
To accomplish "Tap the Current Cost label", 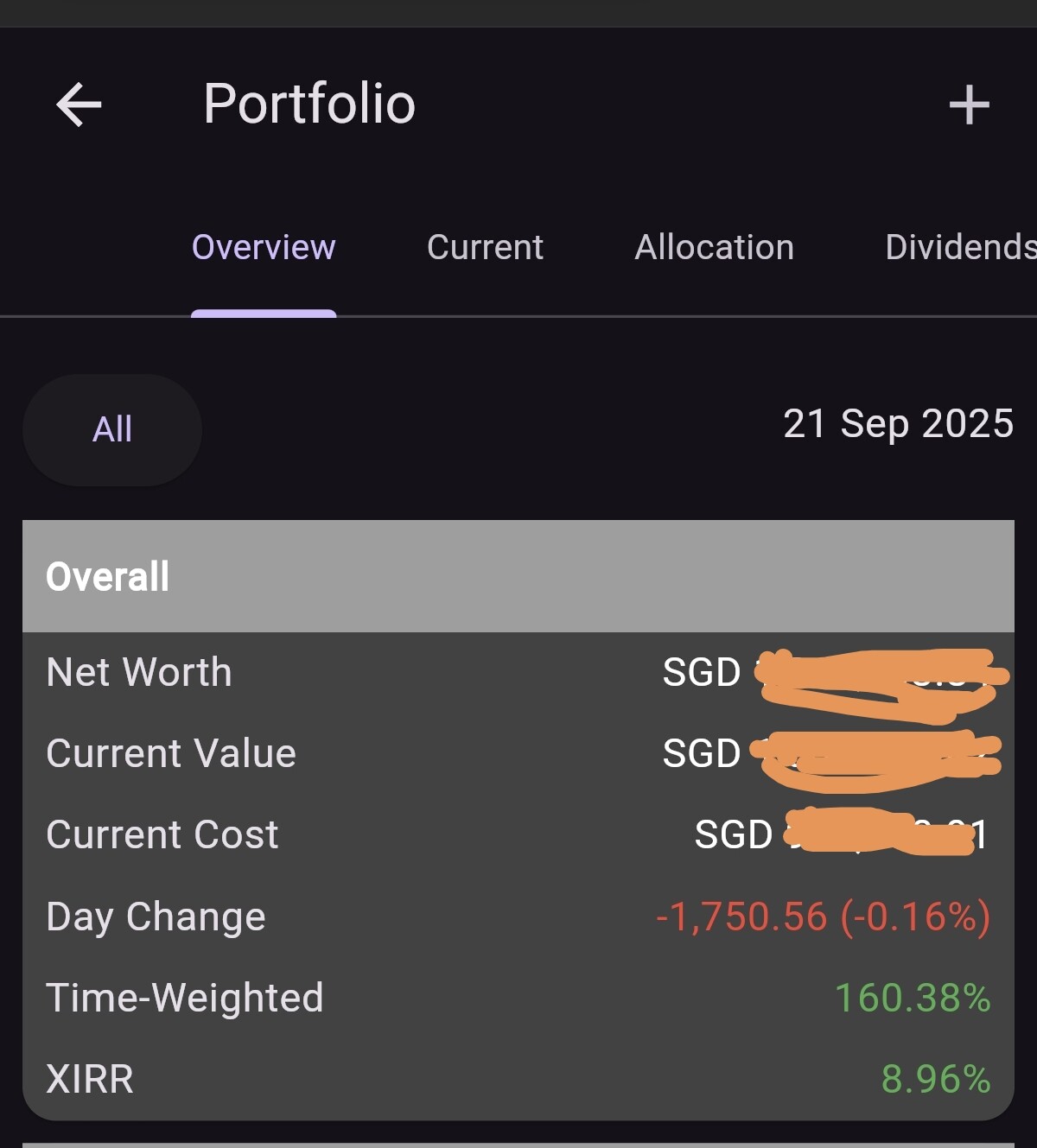I will (x=162, y=834).
